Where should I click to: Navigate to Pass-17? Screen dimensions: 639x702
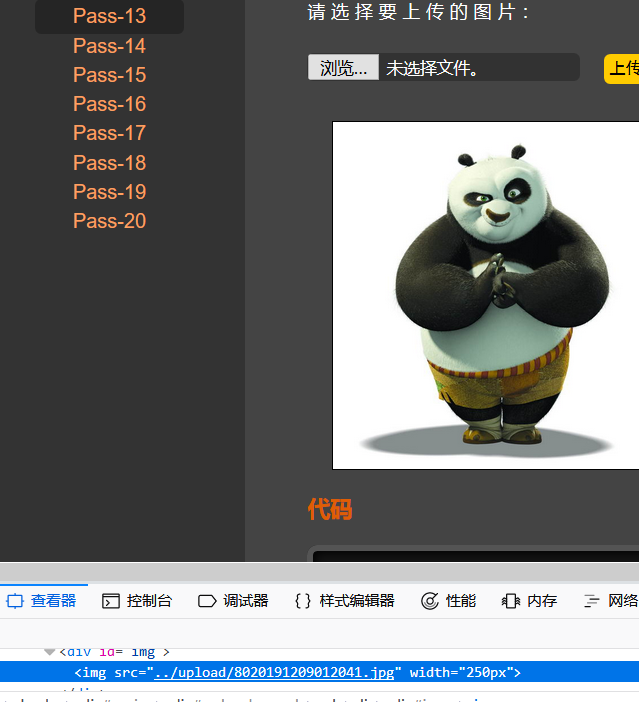(x=109, y=133)
